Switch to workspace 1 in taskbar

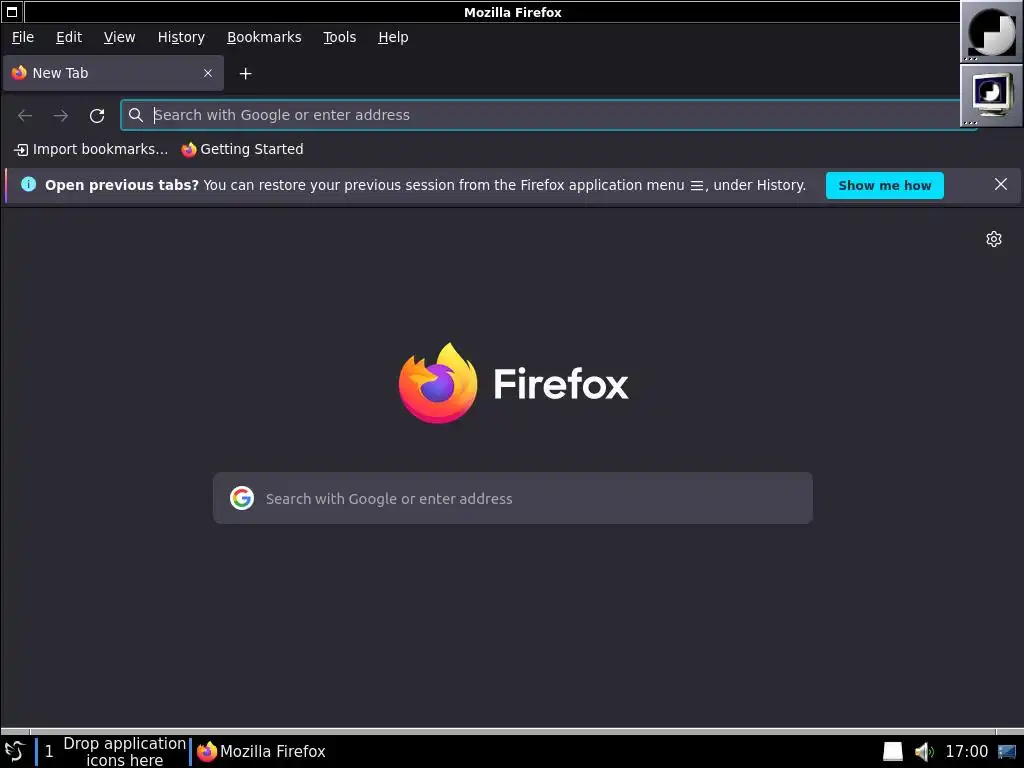pyautogui.click(x=48, y=751)
